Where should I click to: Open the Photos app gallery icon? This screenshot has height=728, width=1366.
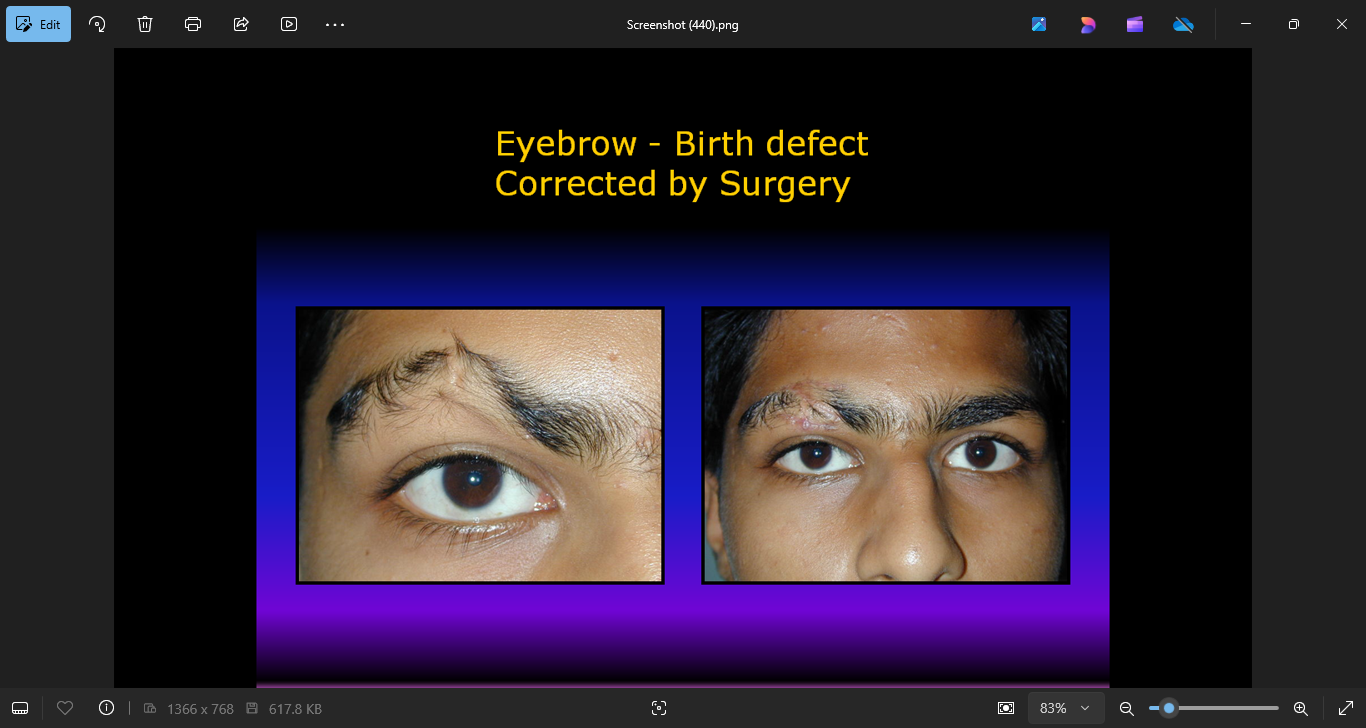coord(1039,24)
